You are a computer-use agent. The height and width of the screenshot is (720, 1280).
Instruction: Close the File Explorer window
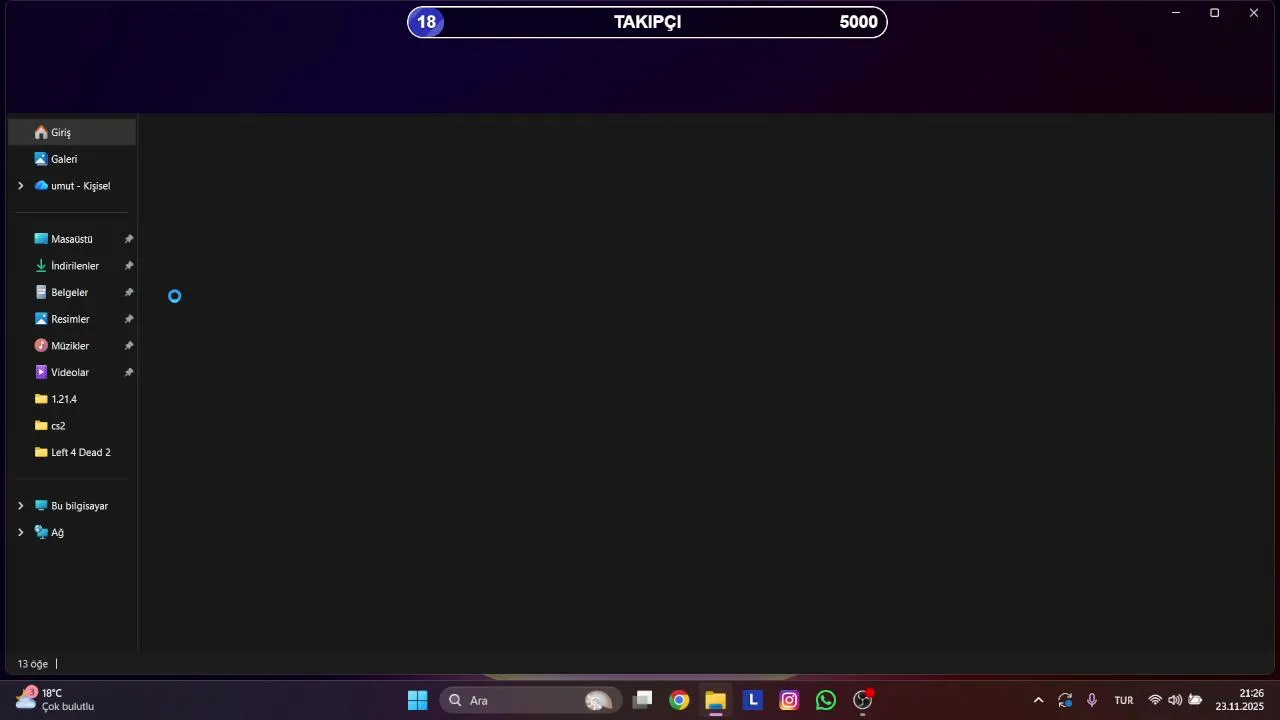pos(1254,13)
